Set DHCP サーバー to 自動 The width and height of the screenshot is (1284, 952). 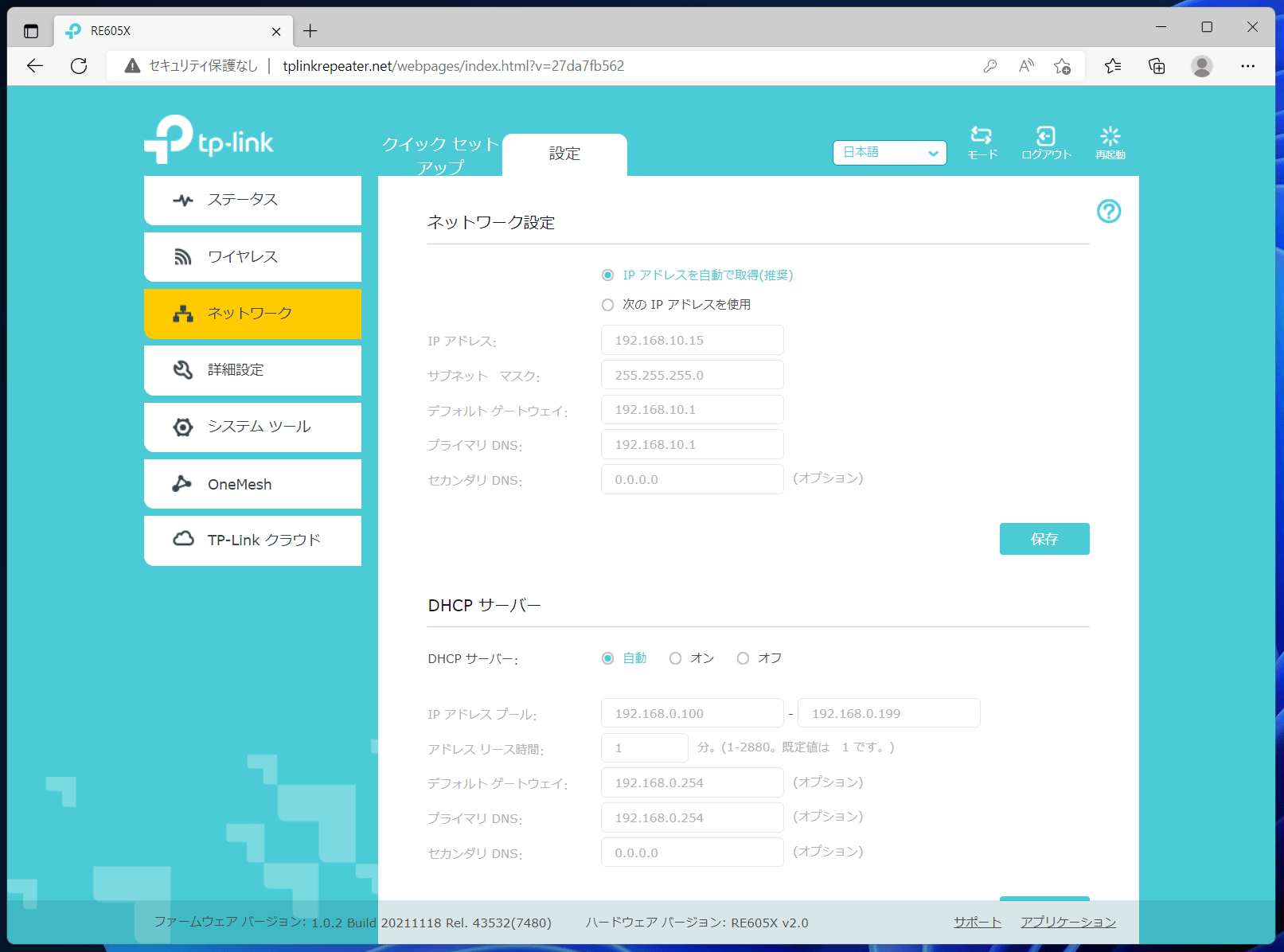tap(608, 658)
